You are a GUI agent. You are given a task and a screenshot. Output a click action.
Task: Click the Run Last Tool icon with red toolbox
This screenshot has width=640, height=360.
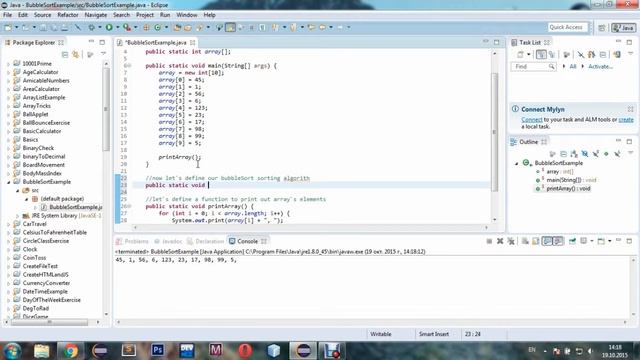(127, 27)
